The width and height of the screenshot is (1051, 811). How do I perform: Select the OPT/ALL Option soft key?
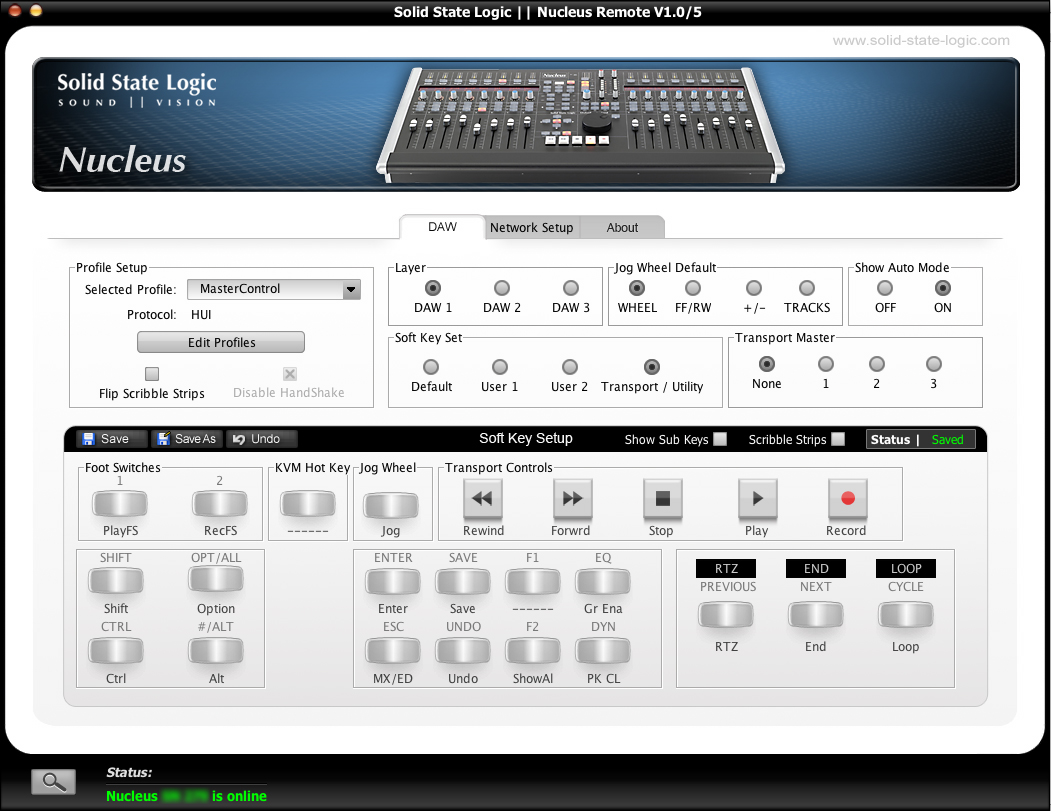(x=216, y=580)
